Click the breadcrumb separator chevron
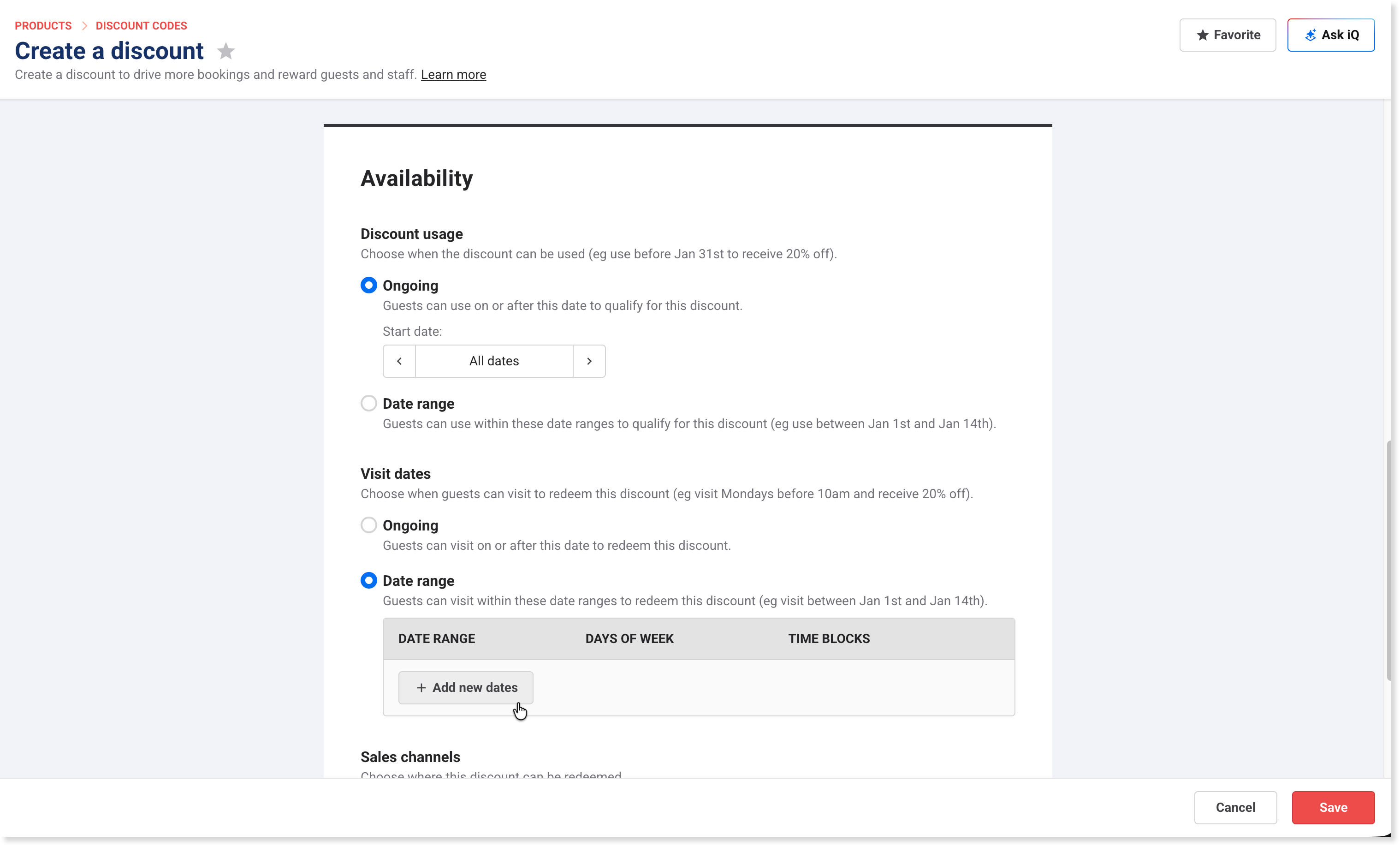Viewport: 1400px width, 846px height. point(84,25)
